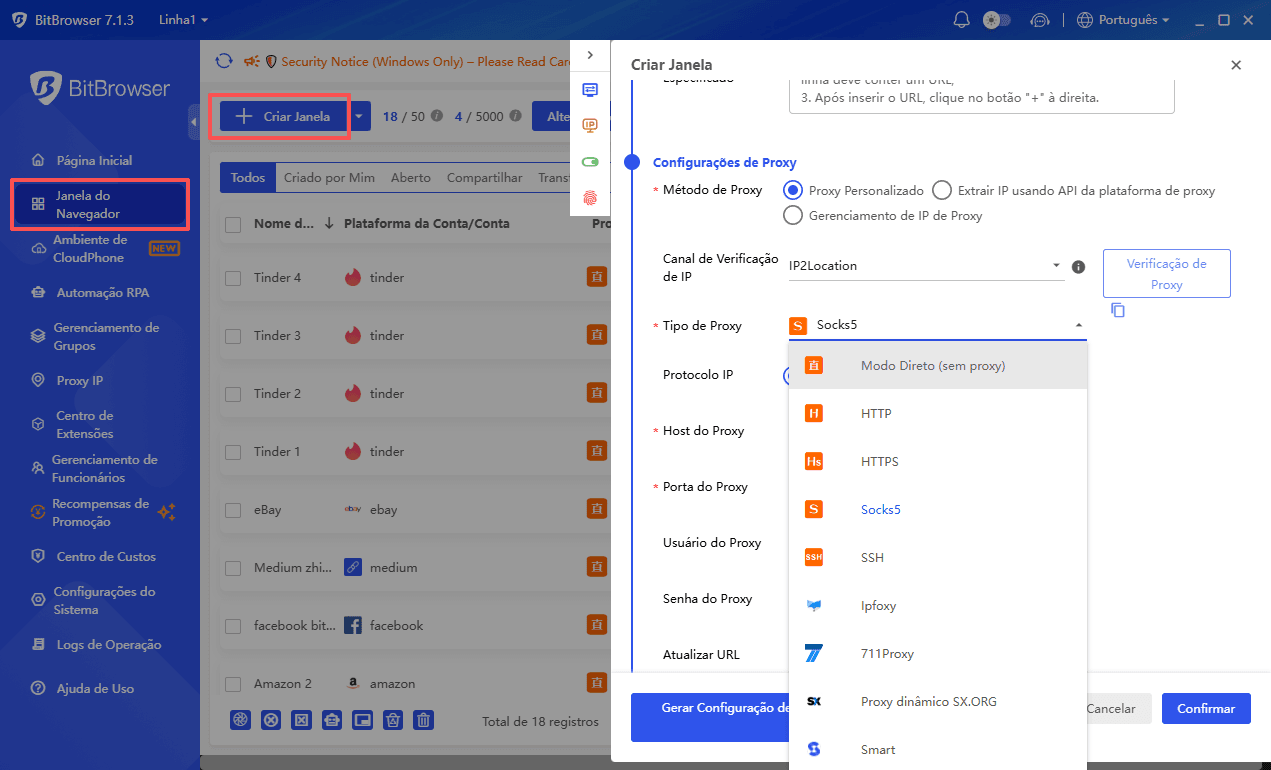The image size is (1271, 770).
Task: Select Extrair IP usando API radio button
Action: [x=941, y=190]
